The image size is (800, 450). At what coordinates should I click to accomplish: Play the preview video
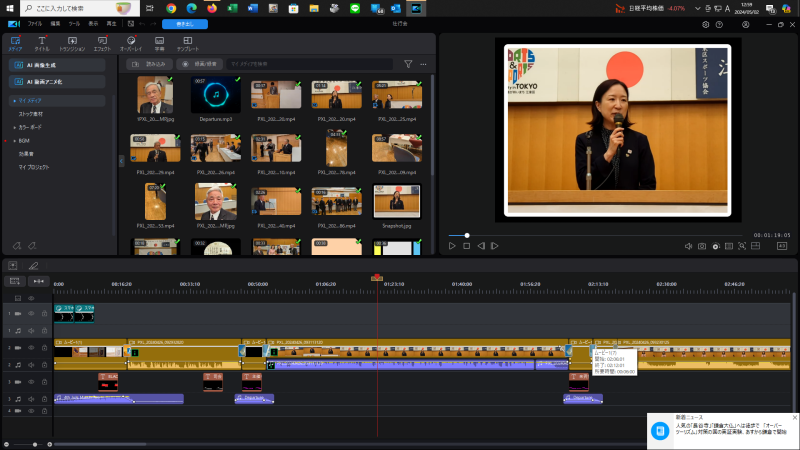pos(452,246)
